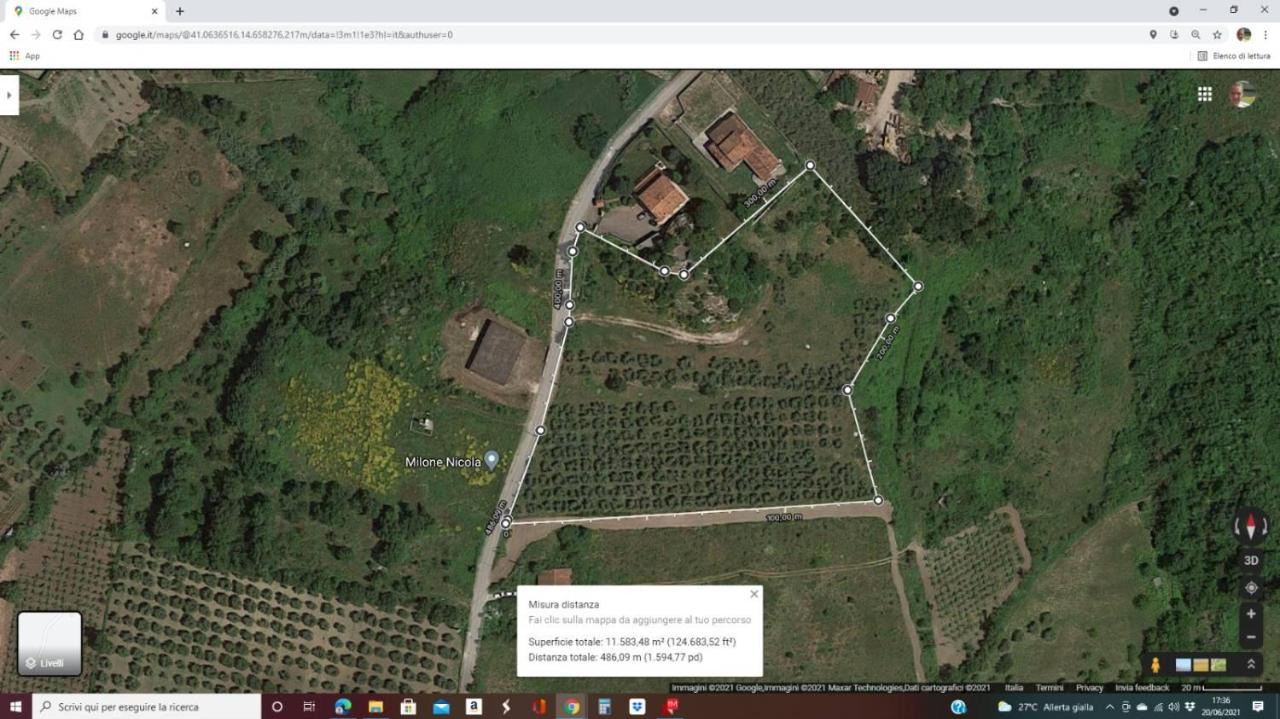Open the Google apps grid
Image resolution: width=1280 pixels, height=719 pixels.
coord(1204,93)
